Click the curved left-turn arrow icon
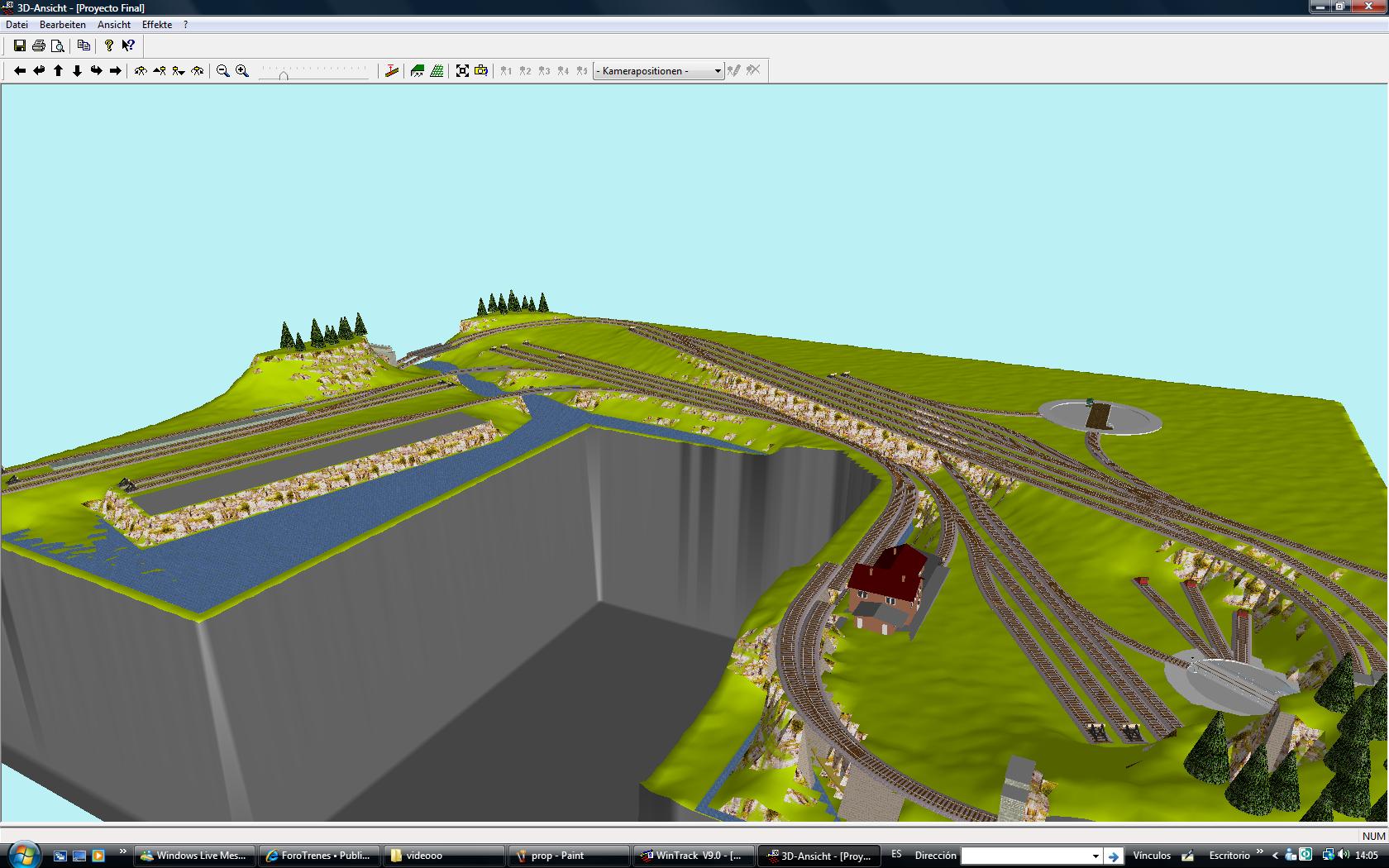 pos(39,71)
